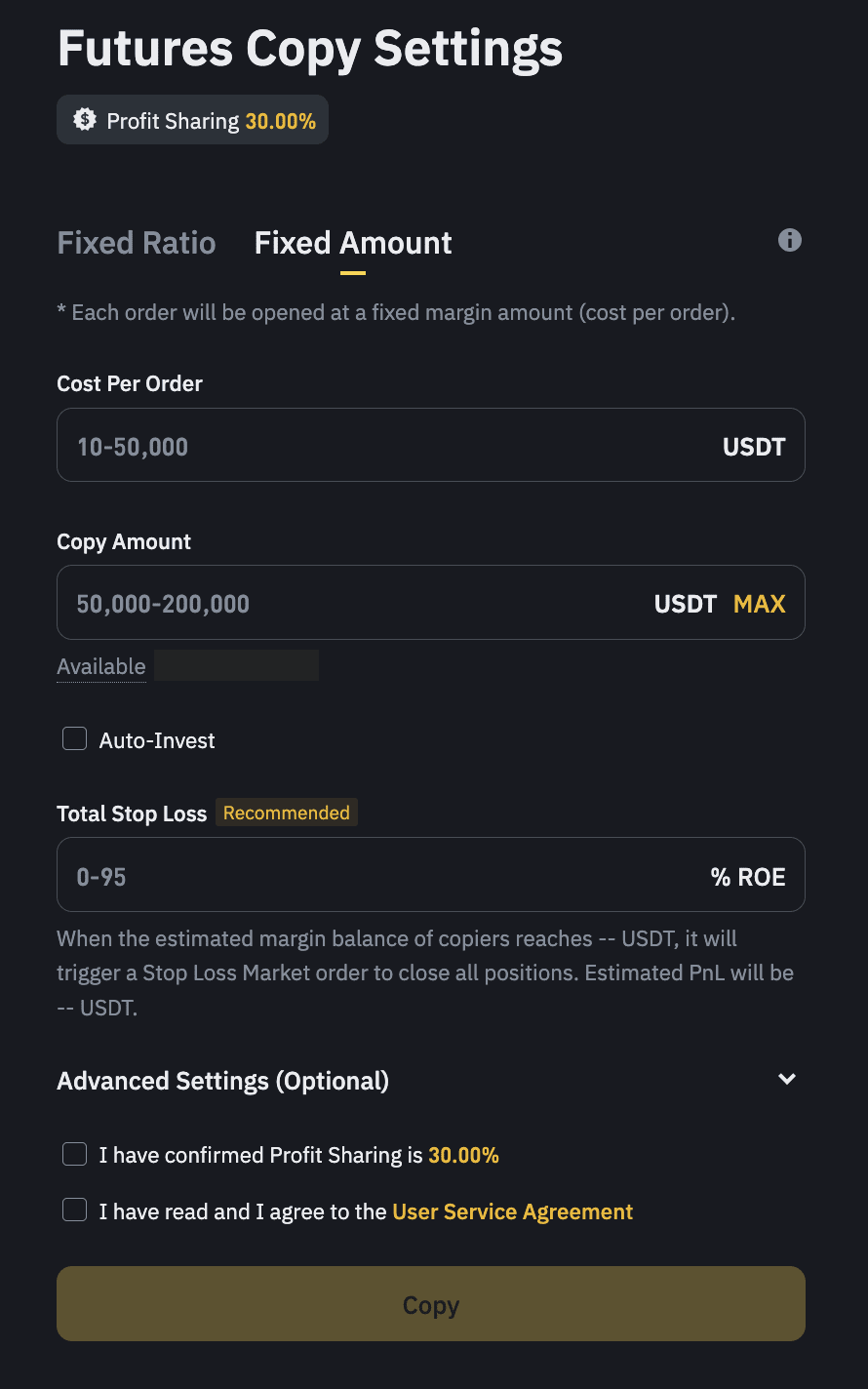The width and height of the screenshot is (868, 1389).
Task: Click the Total Stop Loss ROE field
Action: coord(380,876)
